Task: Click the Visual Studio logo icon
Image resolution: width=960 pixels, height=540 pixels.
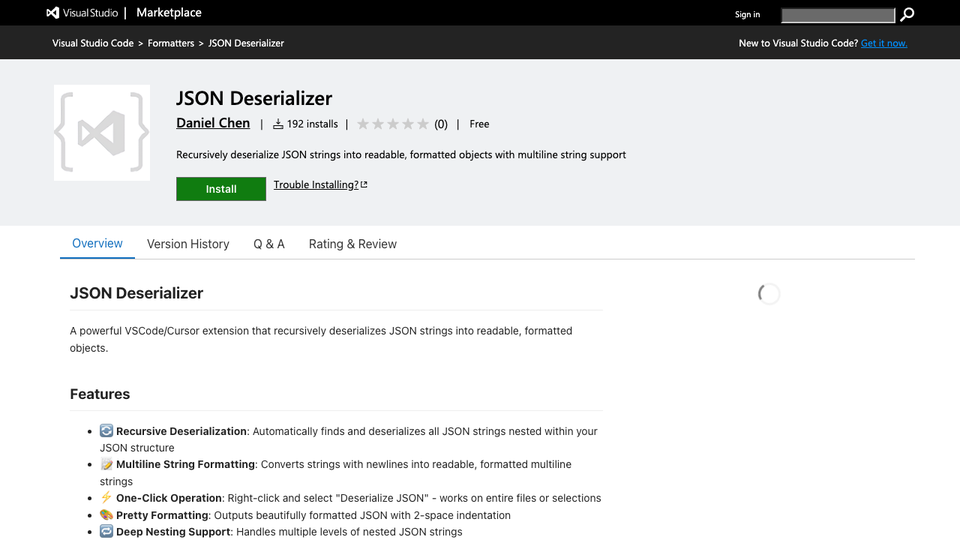Action: coord(53,13)
